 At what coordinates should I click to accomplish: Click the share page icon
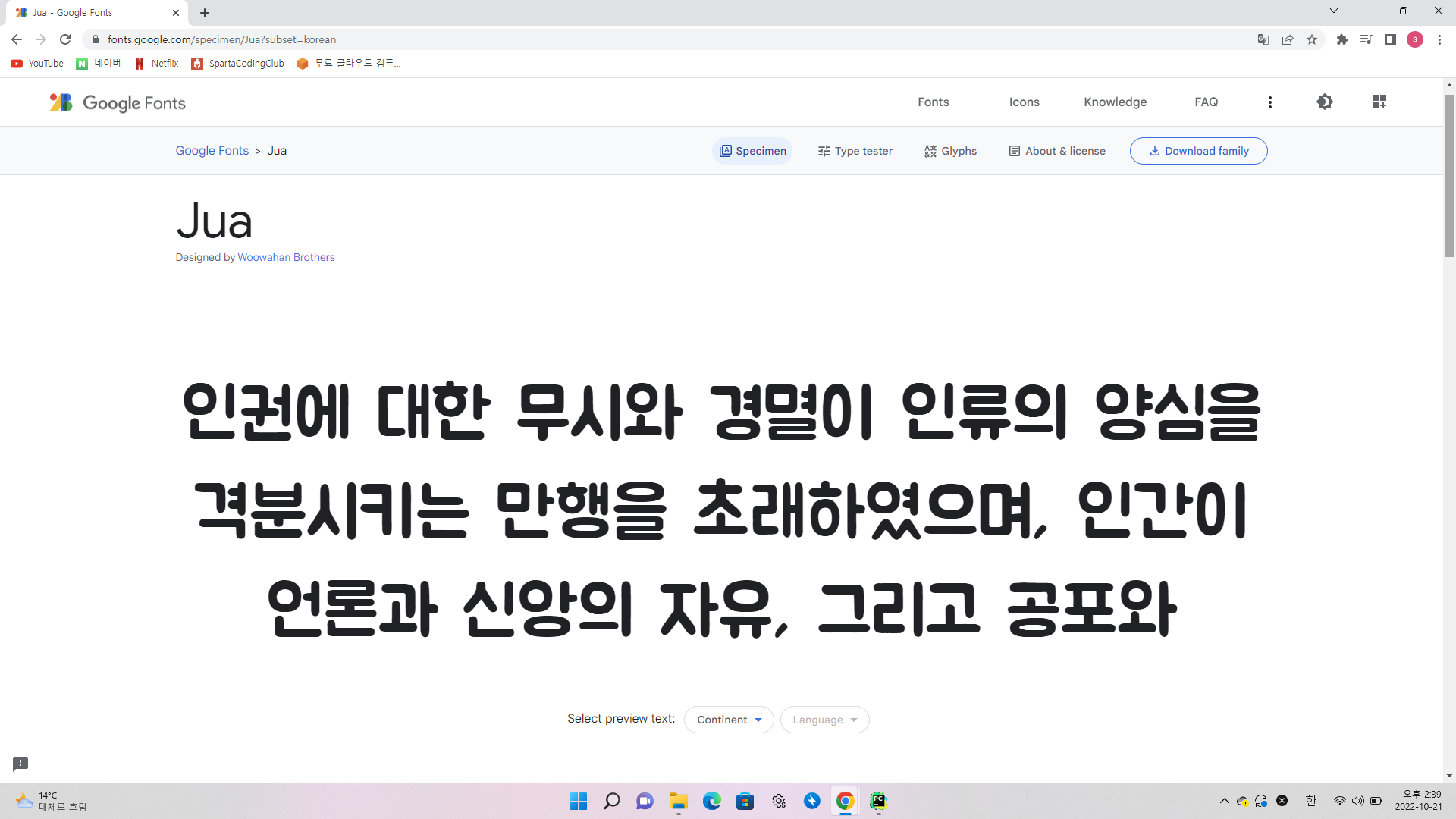[x=1288, y=39]
